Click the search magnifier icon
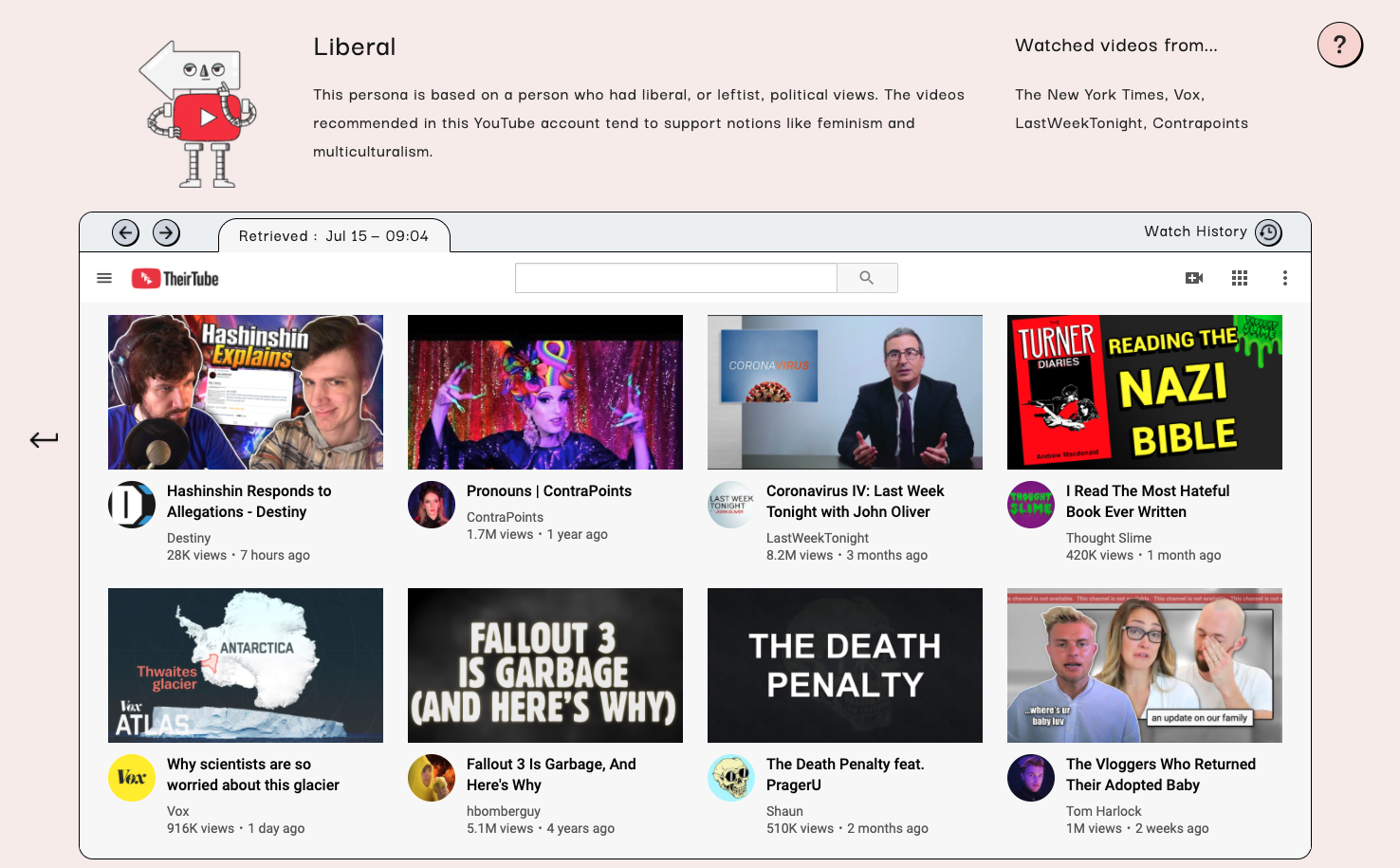 867,277
